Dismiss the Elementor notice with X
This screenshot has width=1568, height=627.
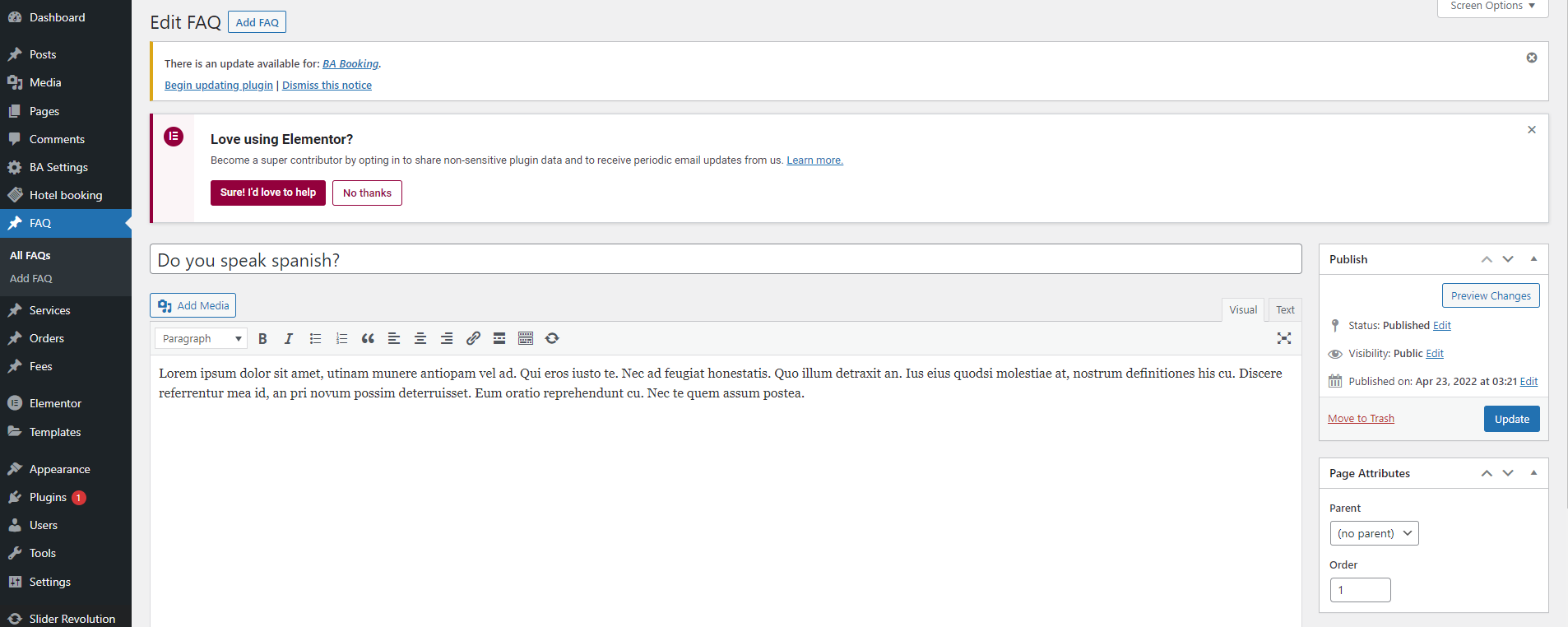click(x=1531, y=130)
